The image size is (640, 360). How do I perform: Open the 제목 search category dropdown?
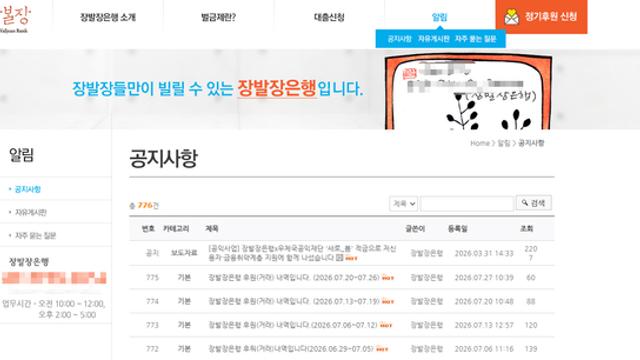[403, 203]
